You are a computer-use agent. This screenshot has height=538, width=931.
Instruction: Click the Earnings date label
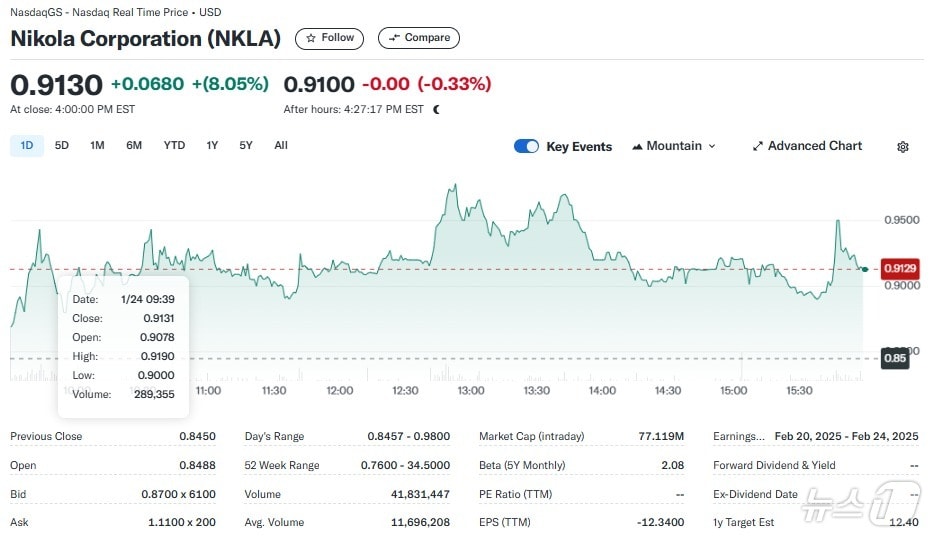[738, 436]
